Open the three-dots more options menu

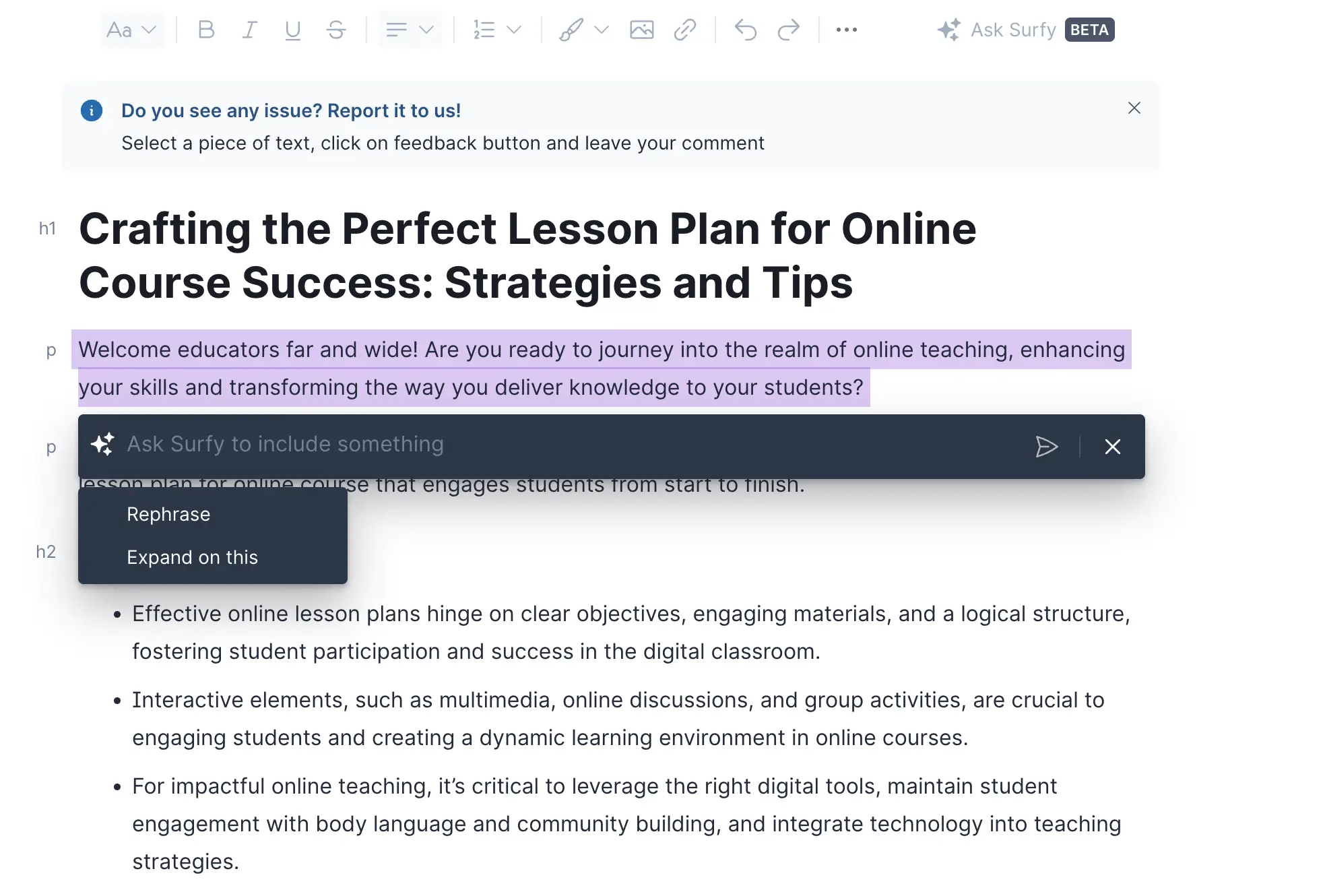846,30
